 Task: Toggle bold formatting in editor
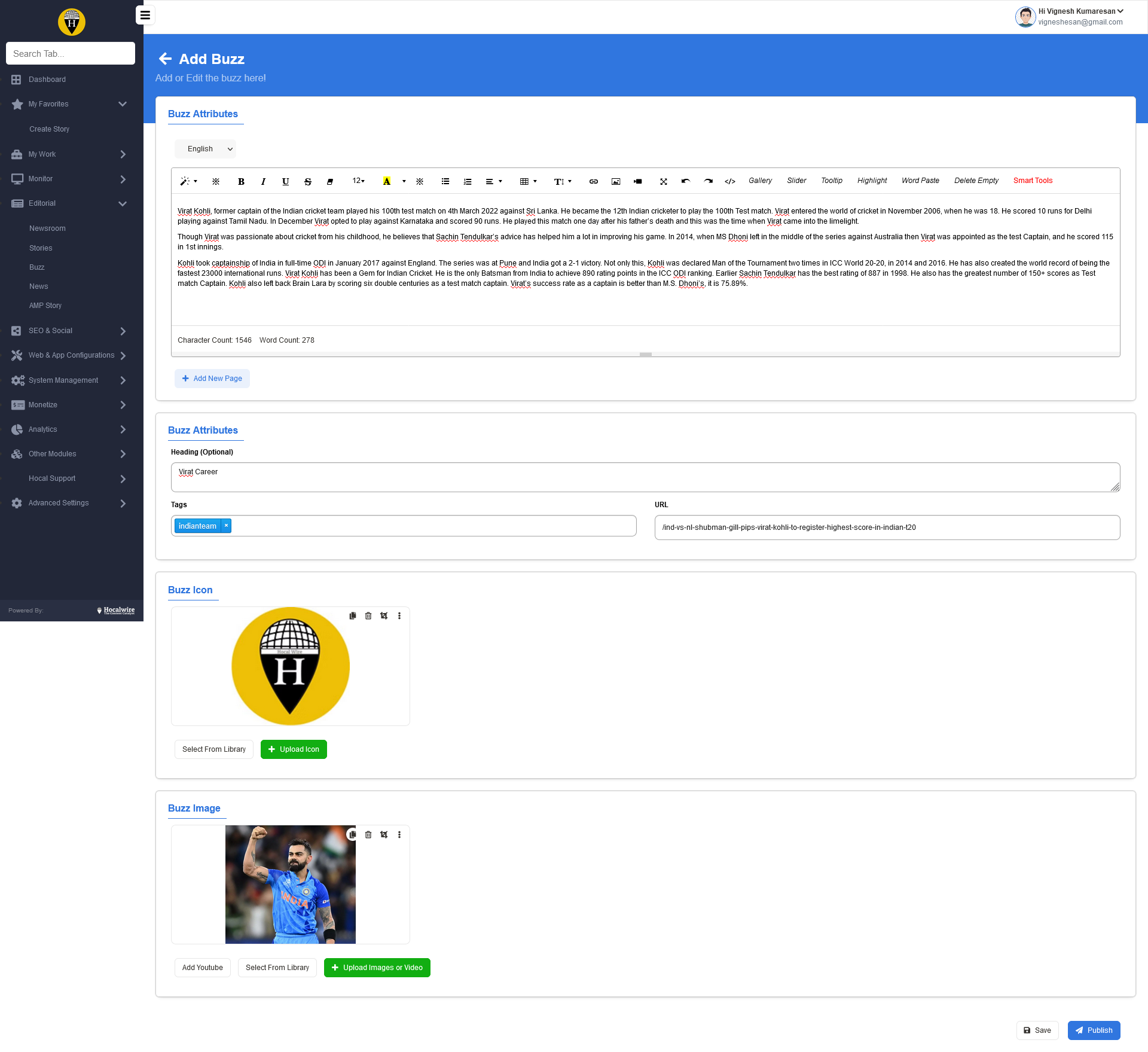click(x=241, y=182)
